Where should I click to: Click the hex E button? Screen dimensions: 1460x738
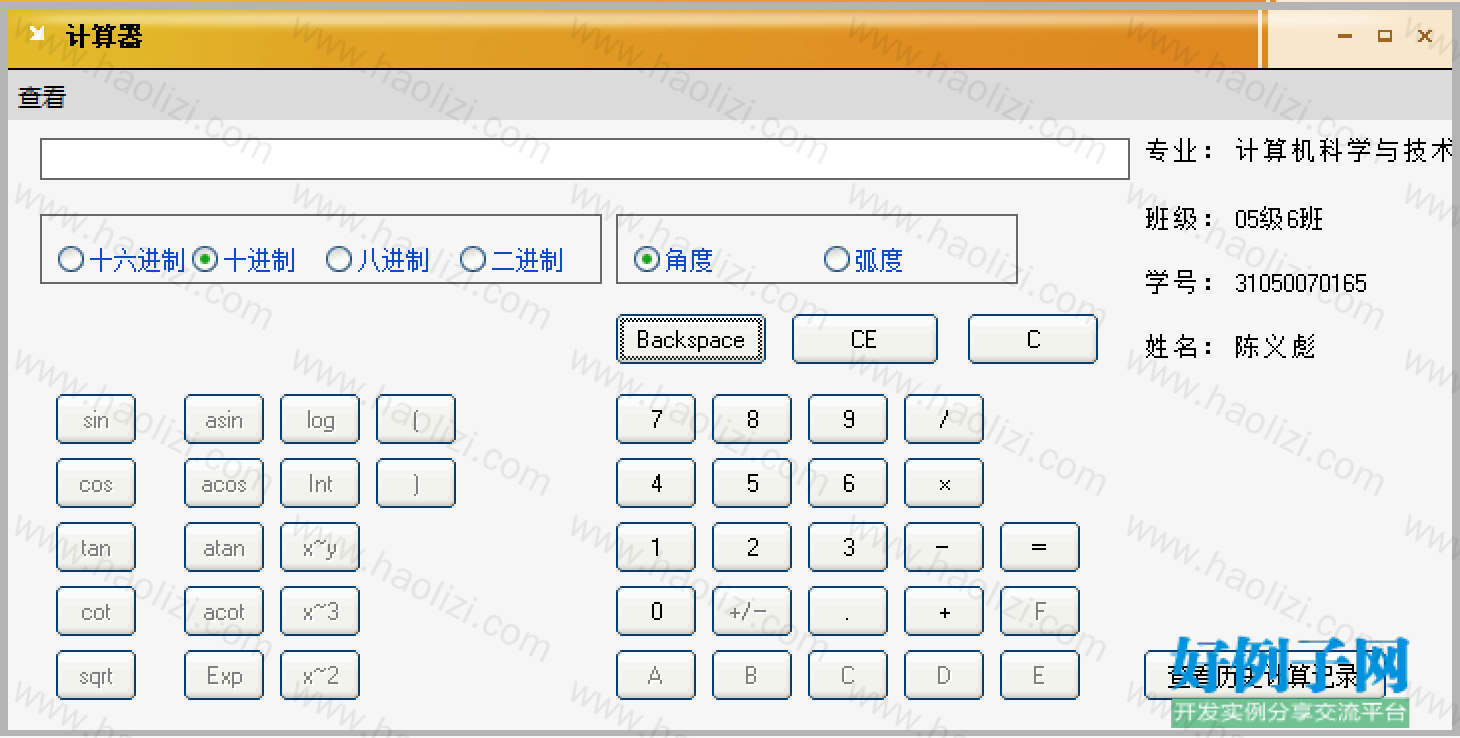(x=1040, y=675)
